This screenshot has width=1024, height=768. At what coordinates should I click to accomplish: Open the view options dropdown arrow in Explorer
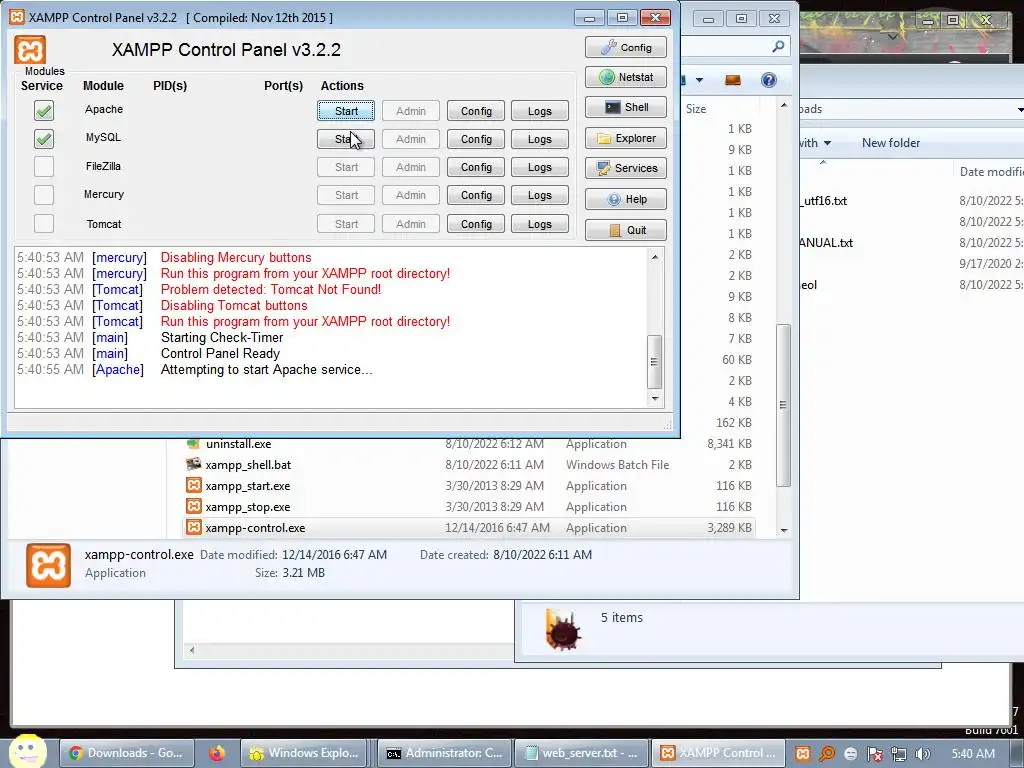click(699, 80)
